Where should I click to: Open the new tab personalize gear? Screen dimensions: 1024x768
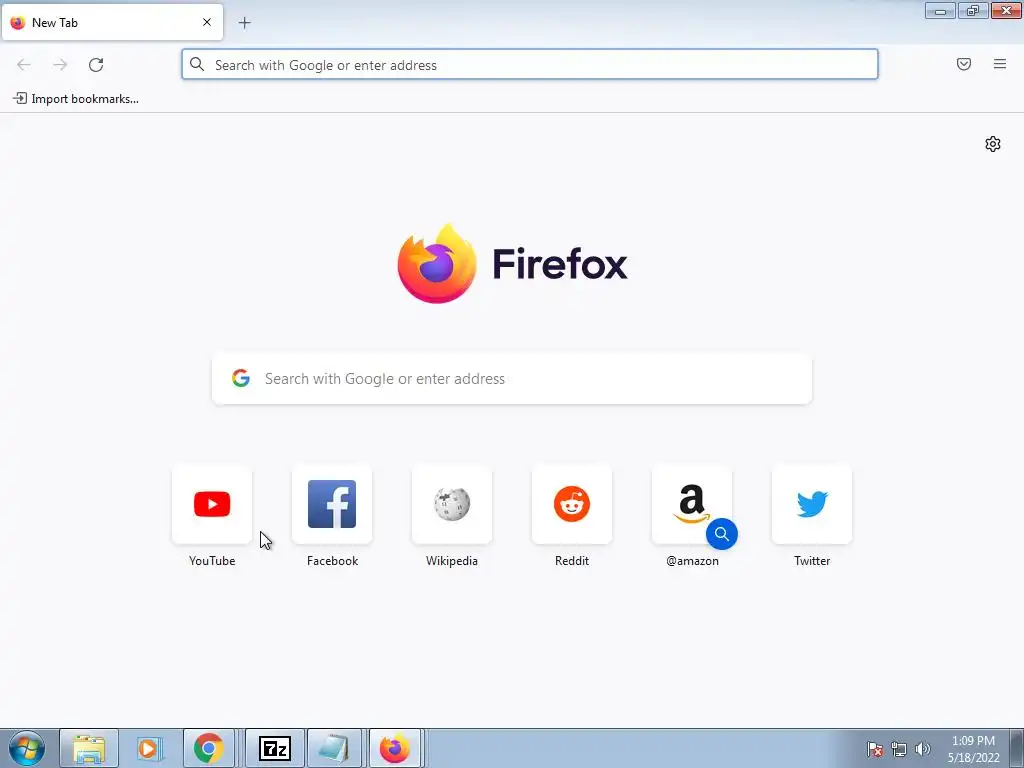[993, 144]
